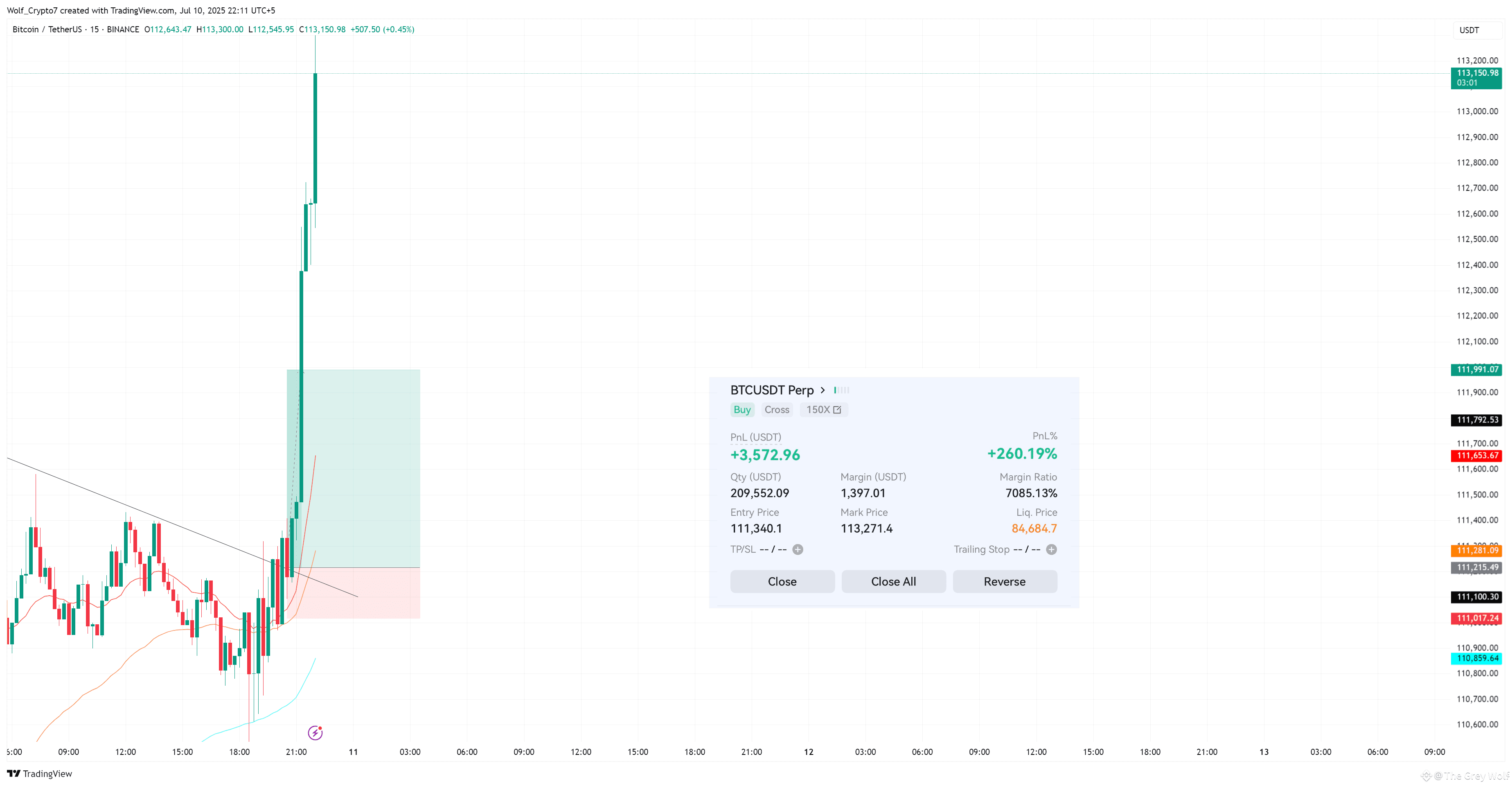The height and width of the screenshot is (786, 1512).
Task: Click the high value H113,300.00 in the header
Action: [x=219, y=29]
